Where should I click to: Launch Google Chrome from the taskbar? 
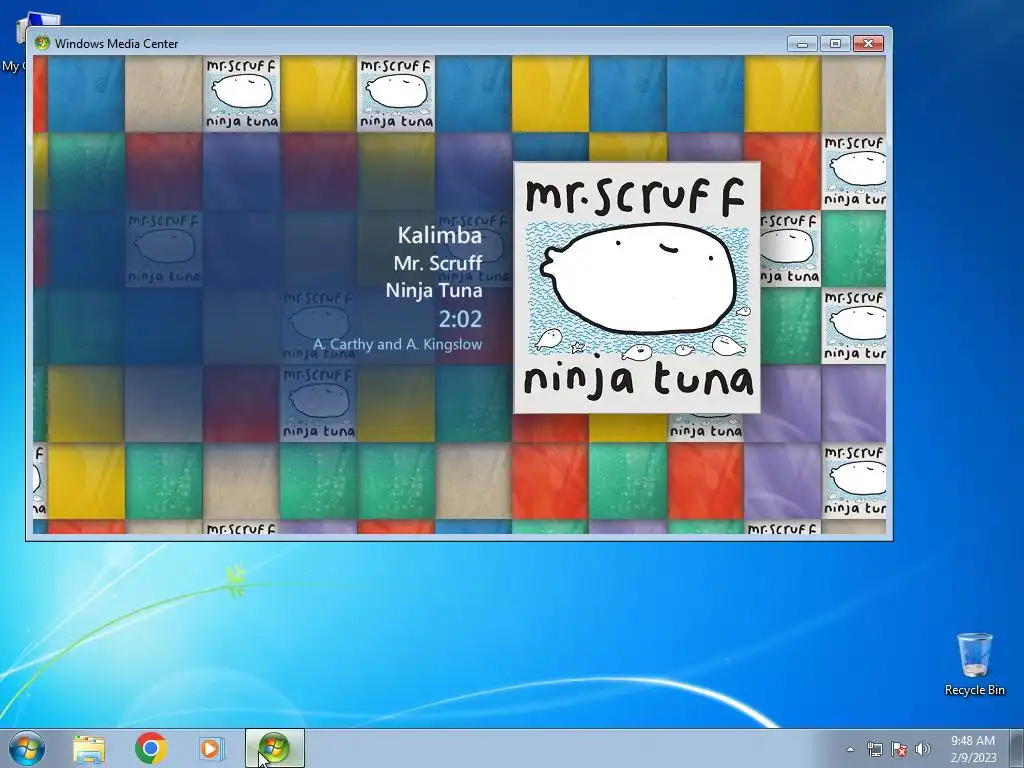pos(151,748)
